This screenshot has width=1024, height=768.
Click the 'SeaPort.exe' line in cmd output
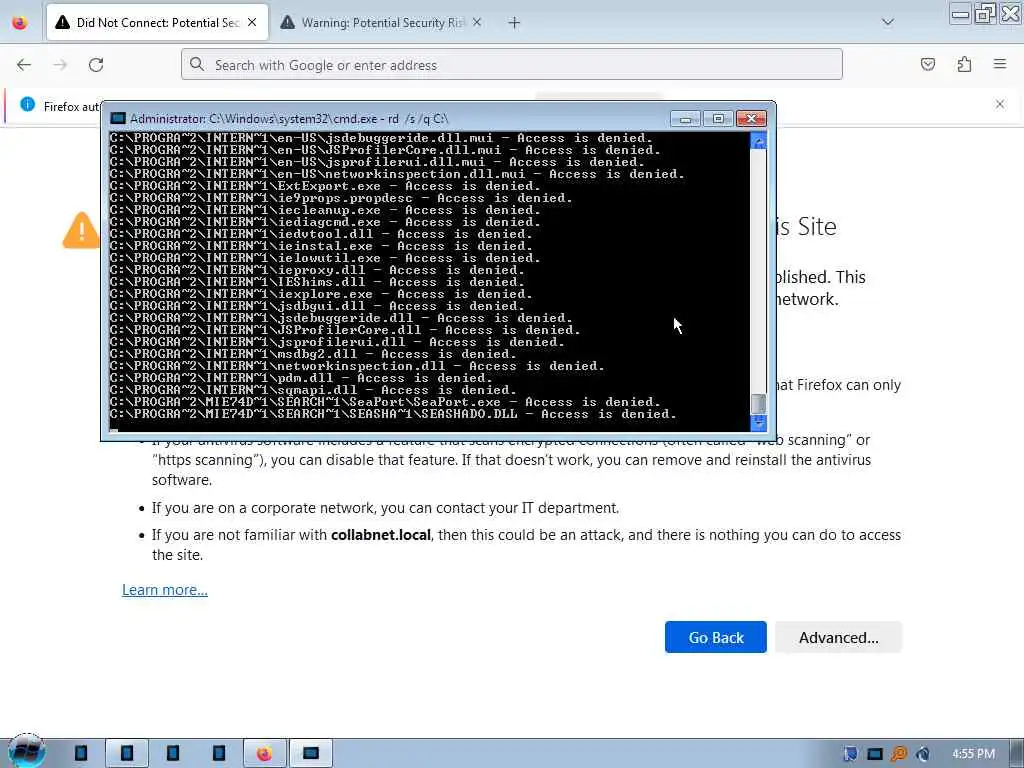tap(385, 402)
